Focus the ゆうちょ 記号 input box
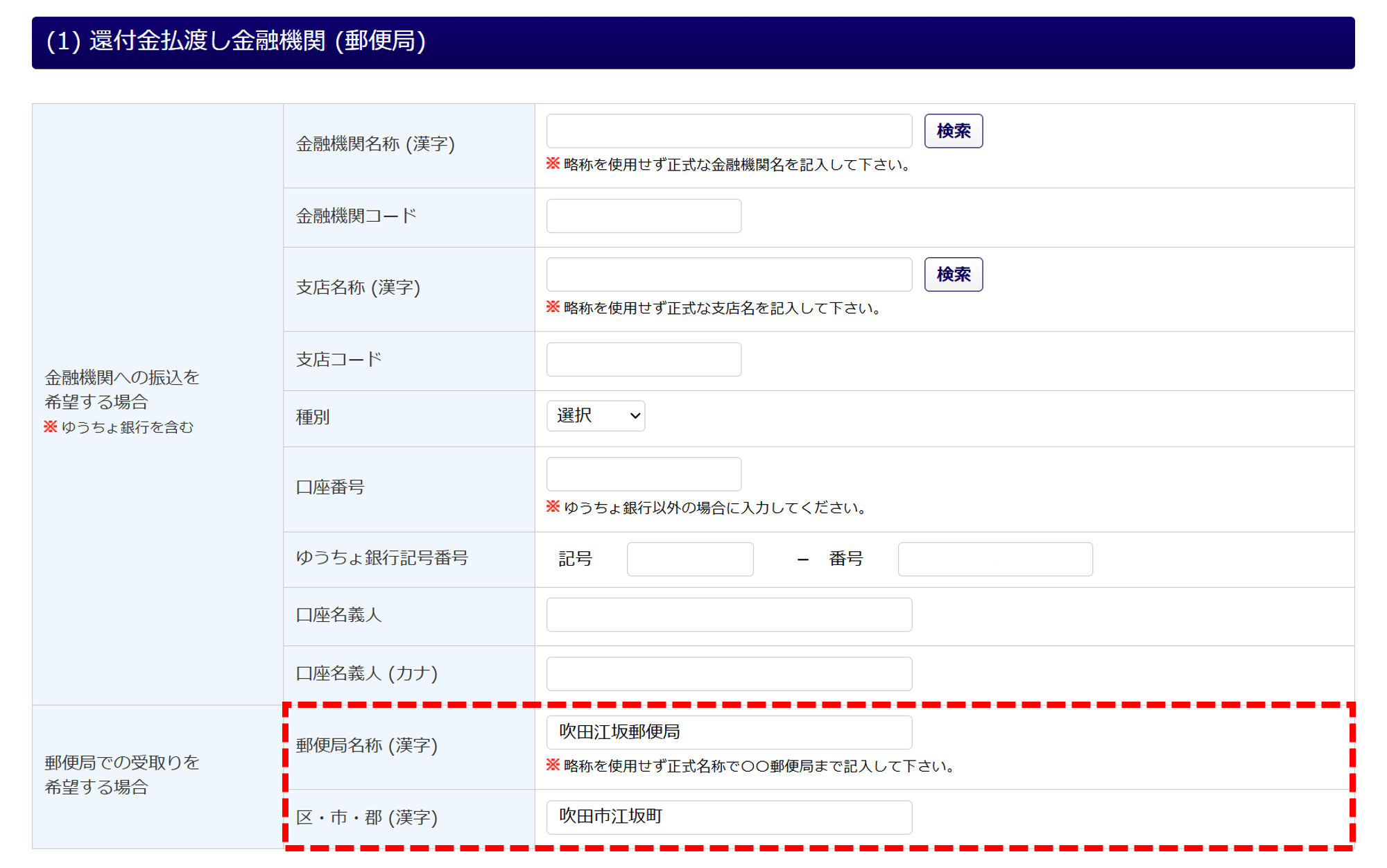 689,559
